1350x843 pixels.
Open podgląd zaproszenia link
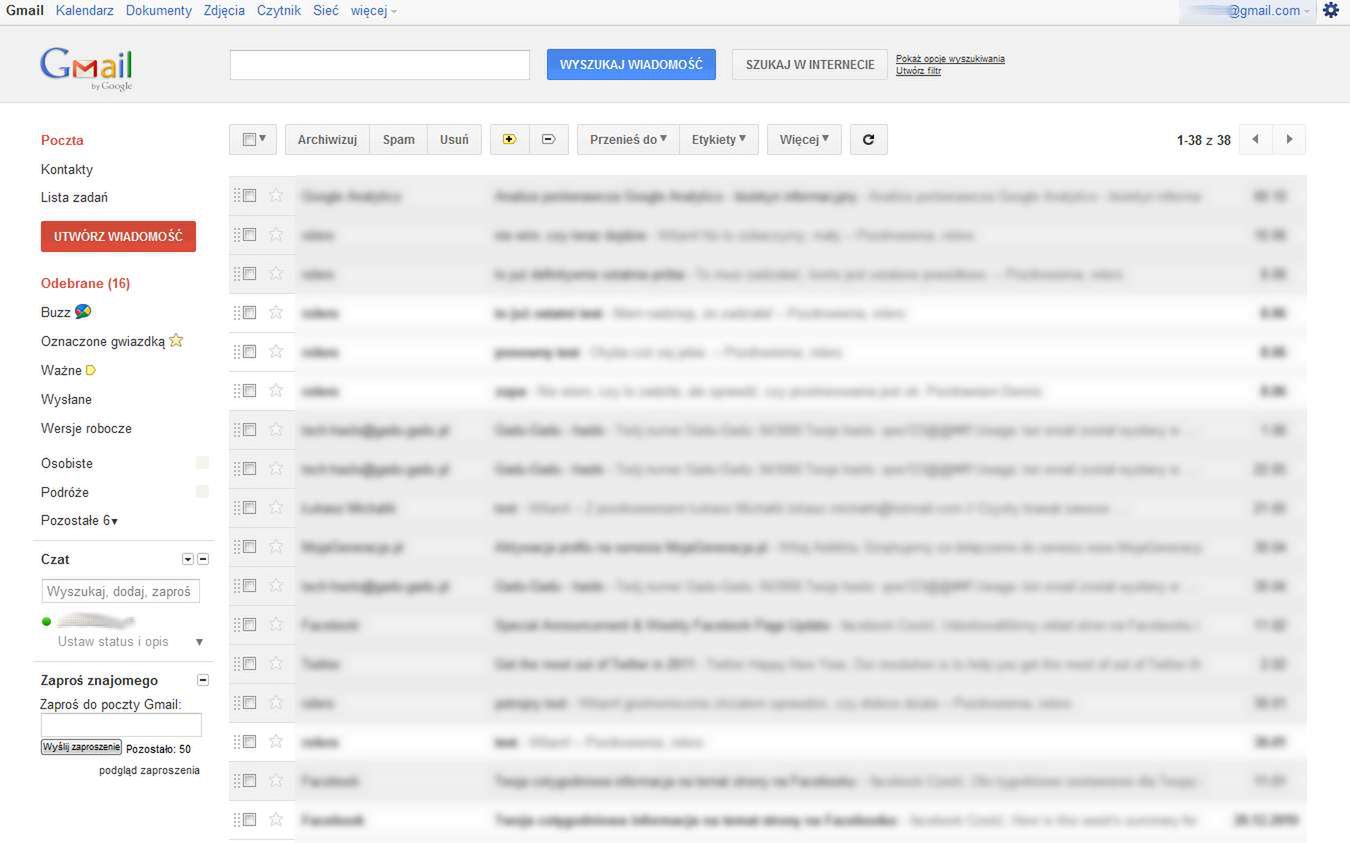(149, 771)
